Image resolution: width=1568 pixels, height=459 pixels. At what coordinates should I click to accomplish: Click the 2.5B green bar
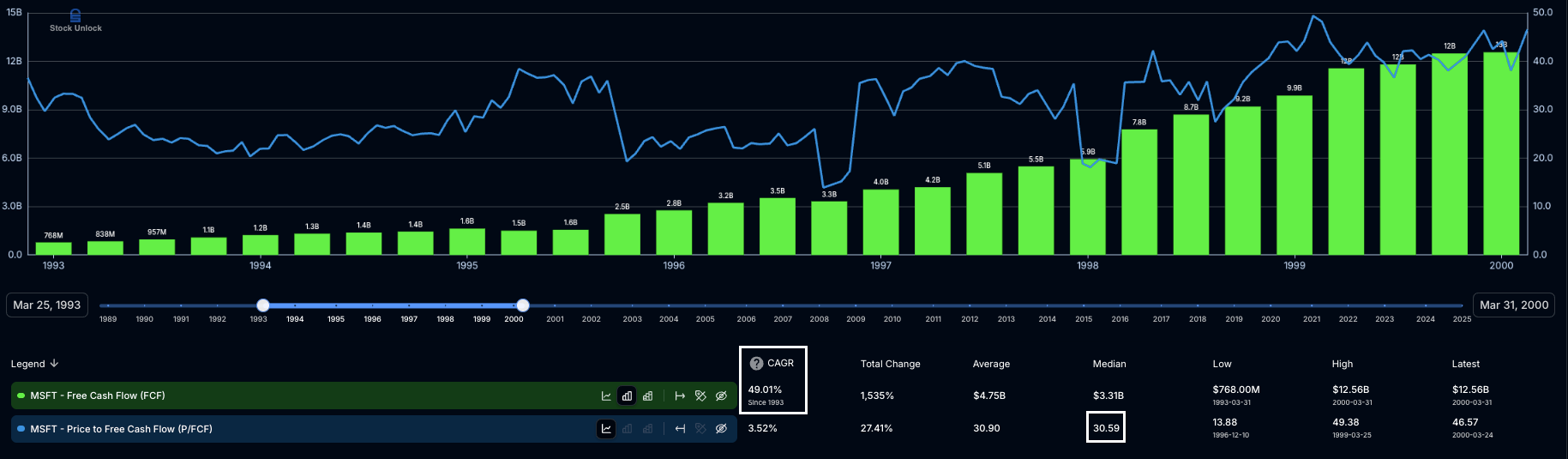point(622,234)
